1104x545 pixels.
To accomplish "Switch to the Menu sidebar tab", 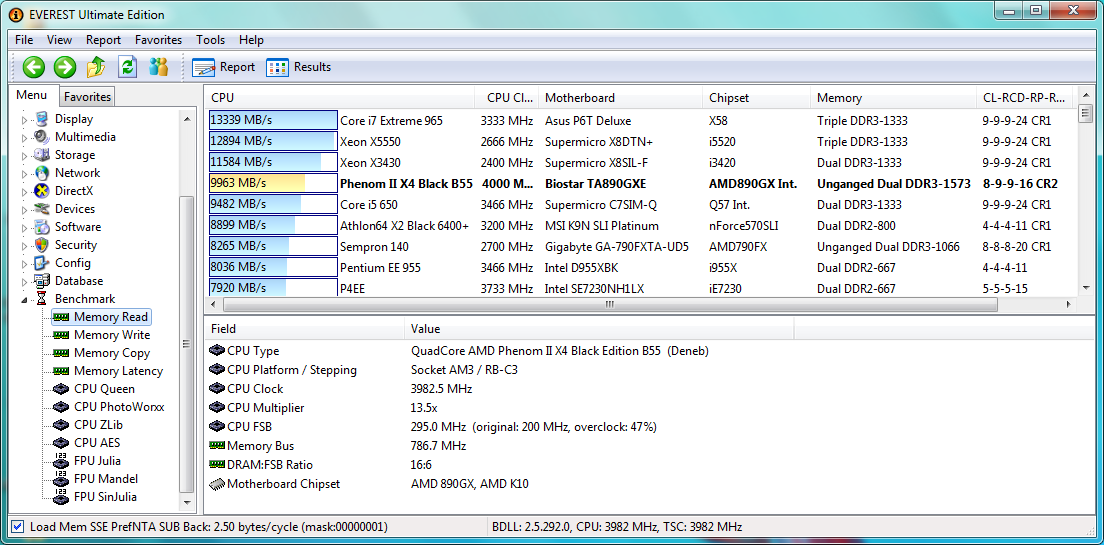I will click(x=32, y=95).
